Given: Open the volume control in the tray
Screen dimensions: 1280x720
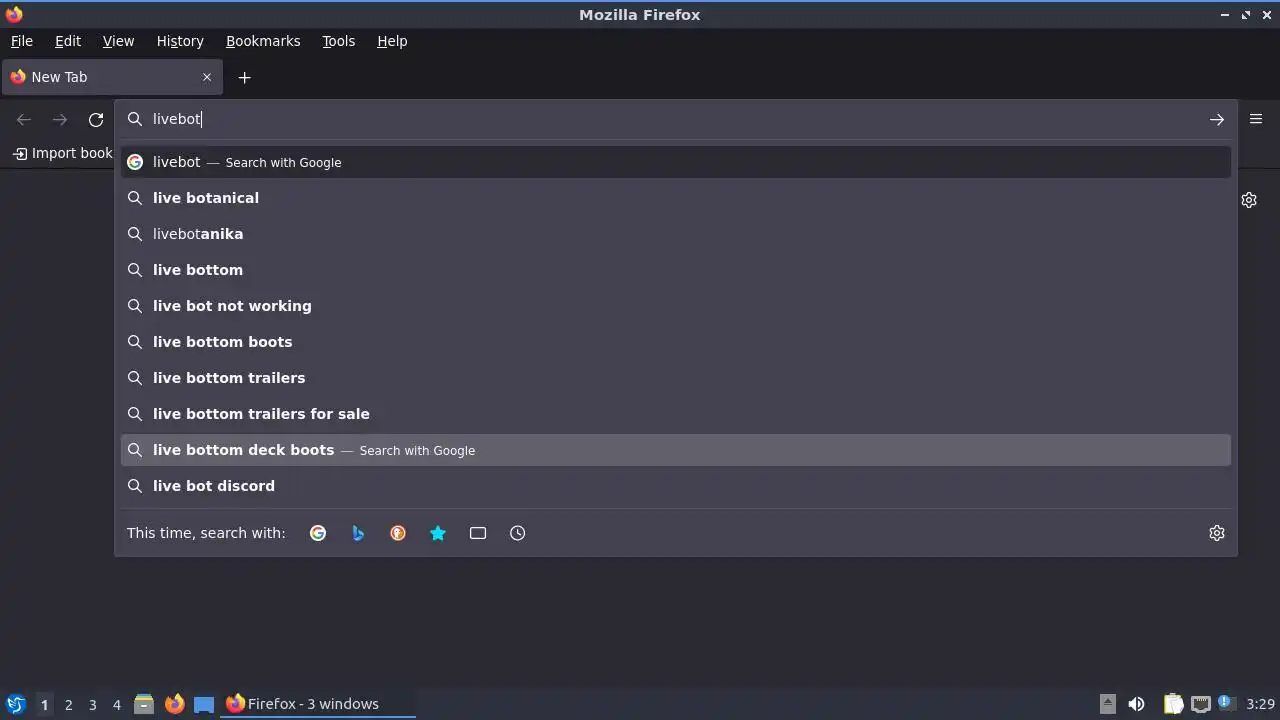Looking at the screenshot, I should pos(1136,704).
